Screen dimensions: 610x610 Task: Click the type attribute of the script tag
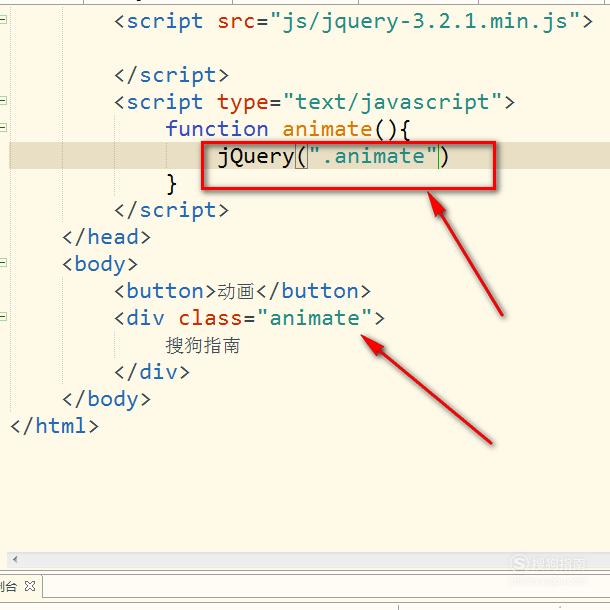[243, 103]
